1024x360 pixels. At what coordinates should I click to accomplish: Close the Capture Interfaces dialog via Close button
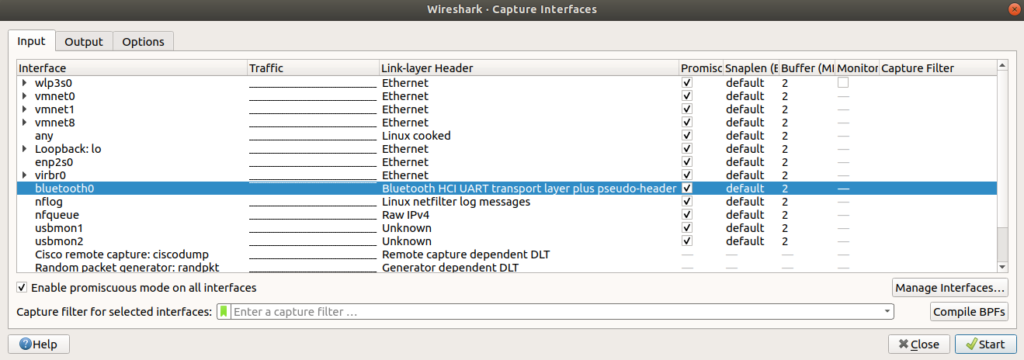tap(919, 344)
